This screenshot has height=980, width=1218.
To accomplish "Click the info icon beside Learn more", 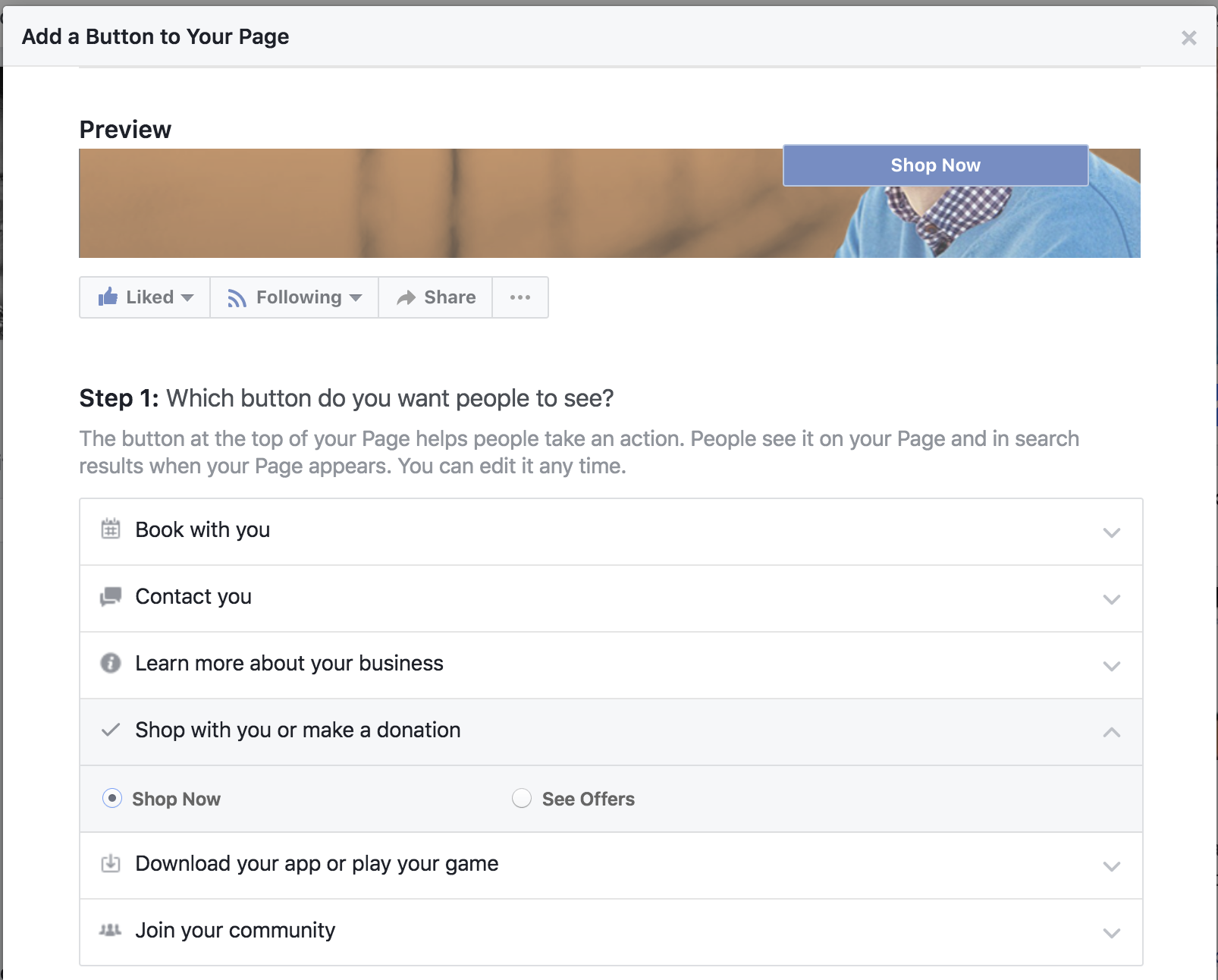I will point(111,663).
